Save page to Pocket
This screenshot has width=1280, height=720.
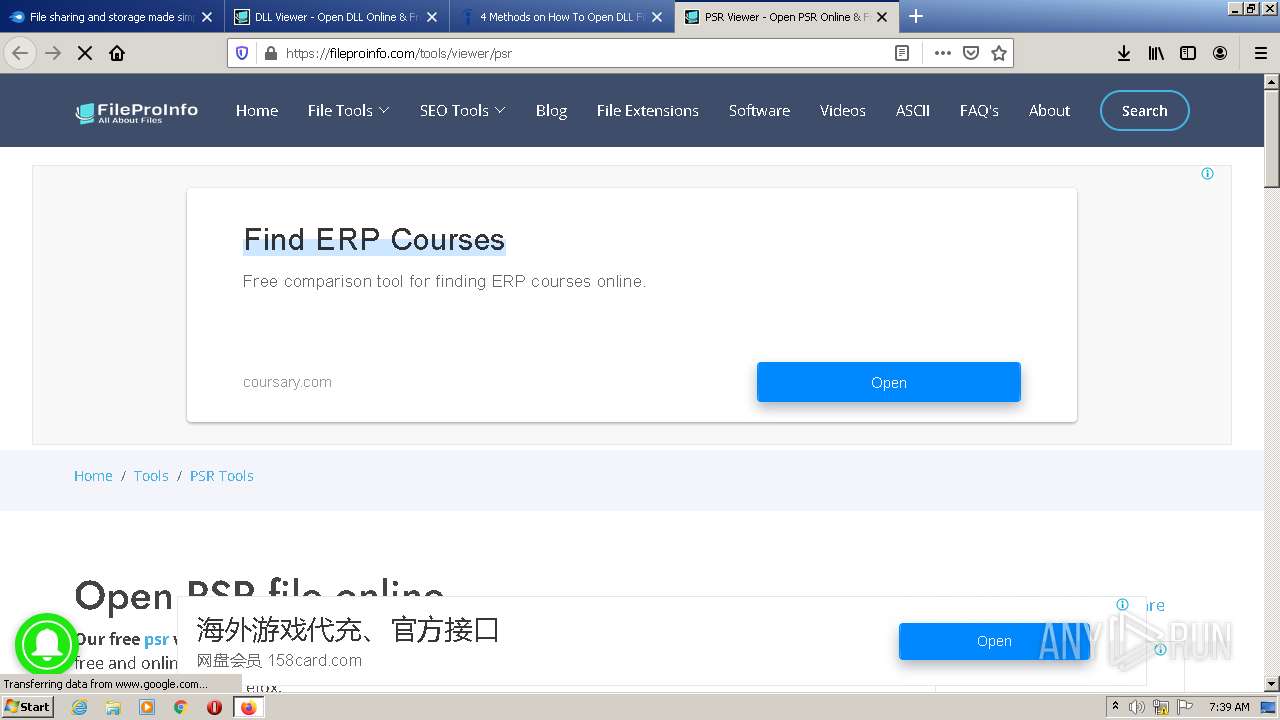tap(970, 53)
